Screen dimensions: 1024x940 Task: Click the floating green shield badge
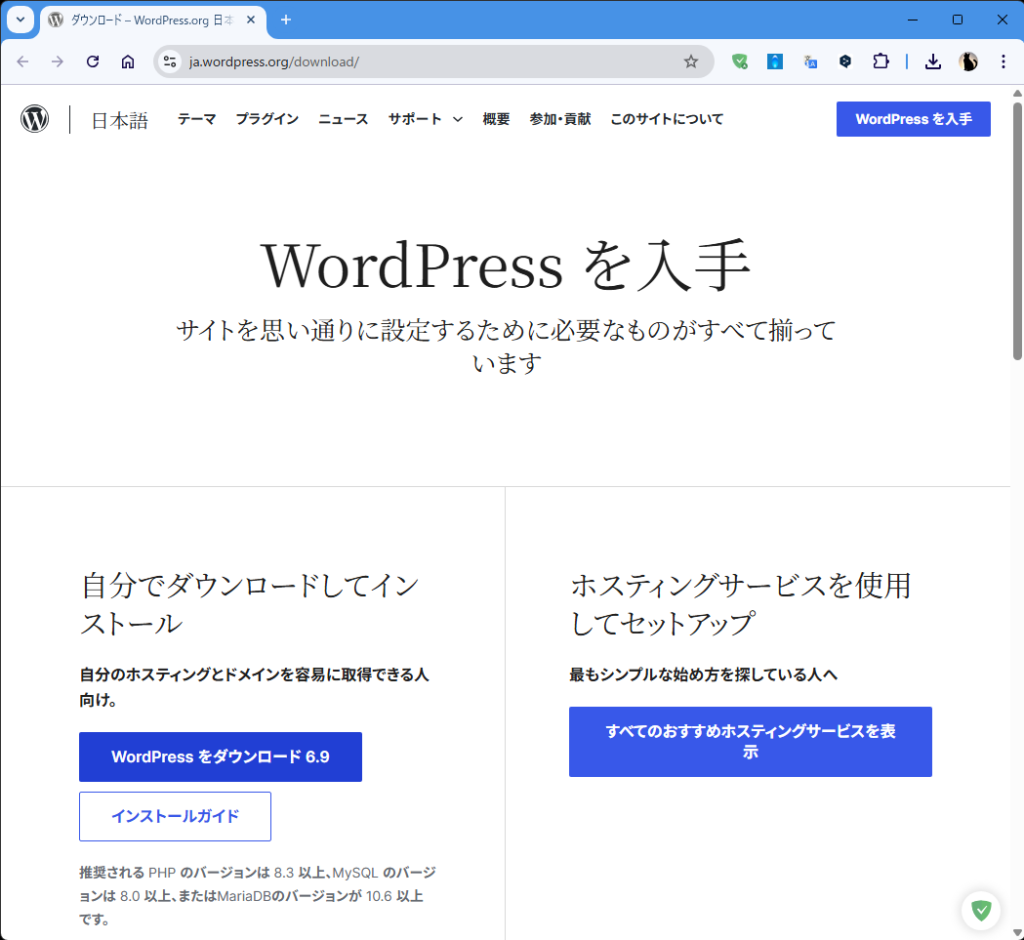point(981,910)
